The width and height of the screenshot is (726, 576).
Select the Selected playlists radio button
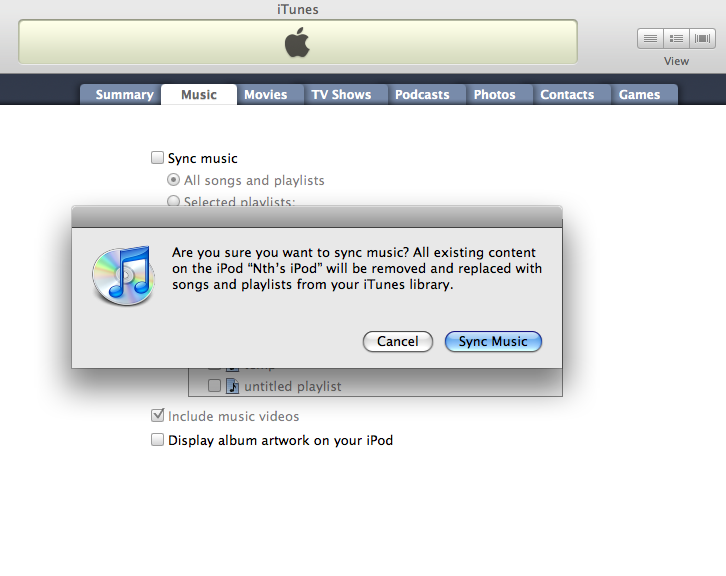(x=173, y=201)
